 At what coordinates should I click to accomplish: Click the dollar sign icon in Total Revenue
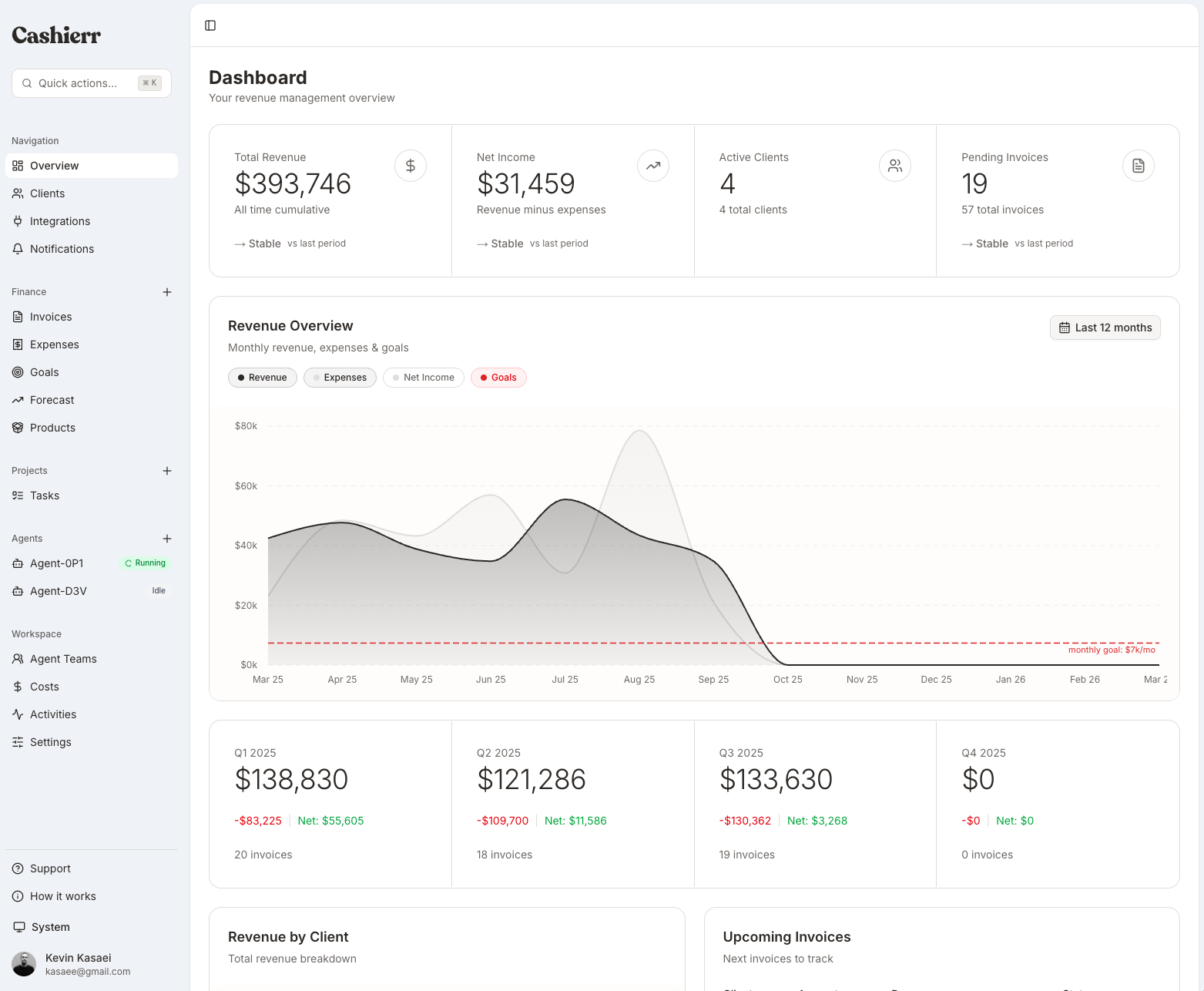pos(411,166)
